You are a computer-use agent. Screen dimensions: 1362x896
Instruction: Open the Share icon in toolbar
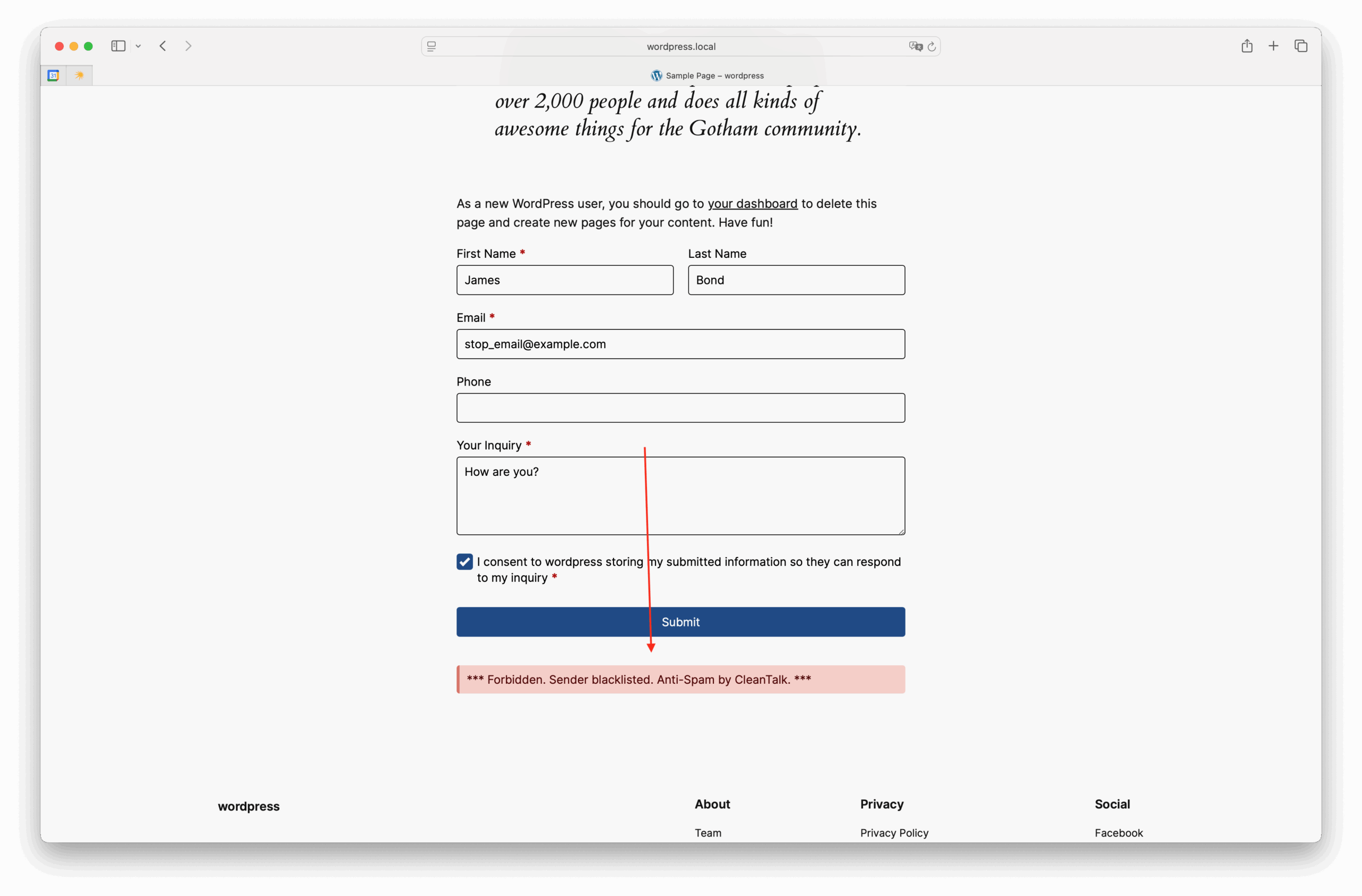(x=1247, y=46)
